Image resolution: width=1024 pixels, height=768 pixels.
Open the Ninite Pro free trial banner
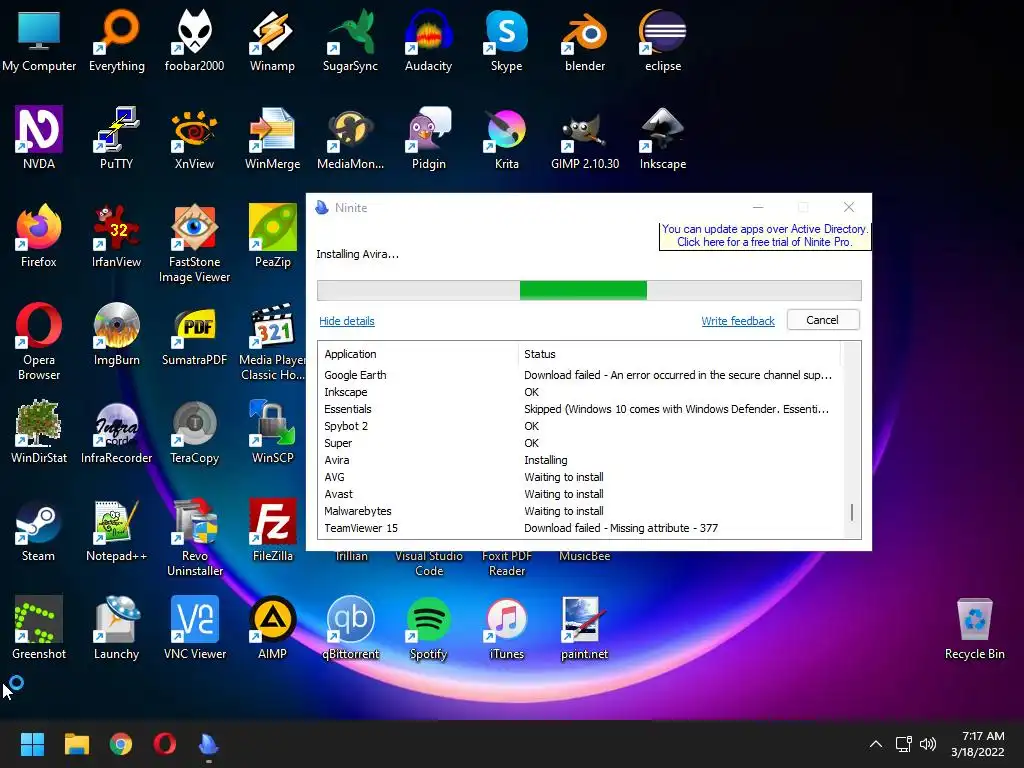pos(765,235)
